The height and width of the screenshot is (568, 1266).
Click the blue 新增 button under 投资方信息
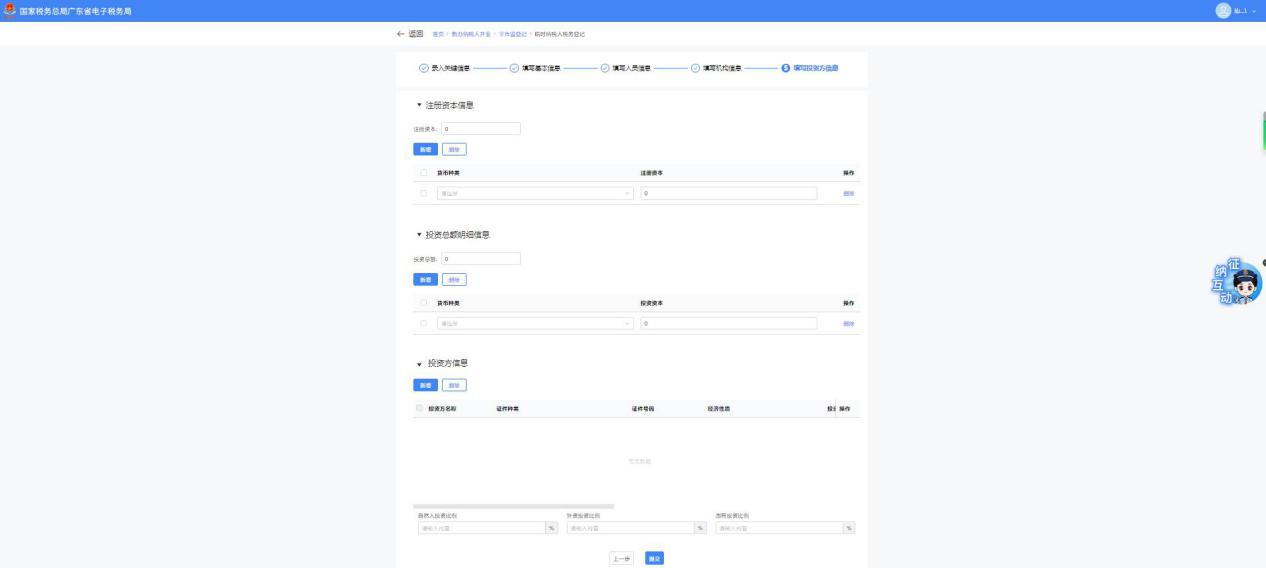pos(425,385)
